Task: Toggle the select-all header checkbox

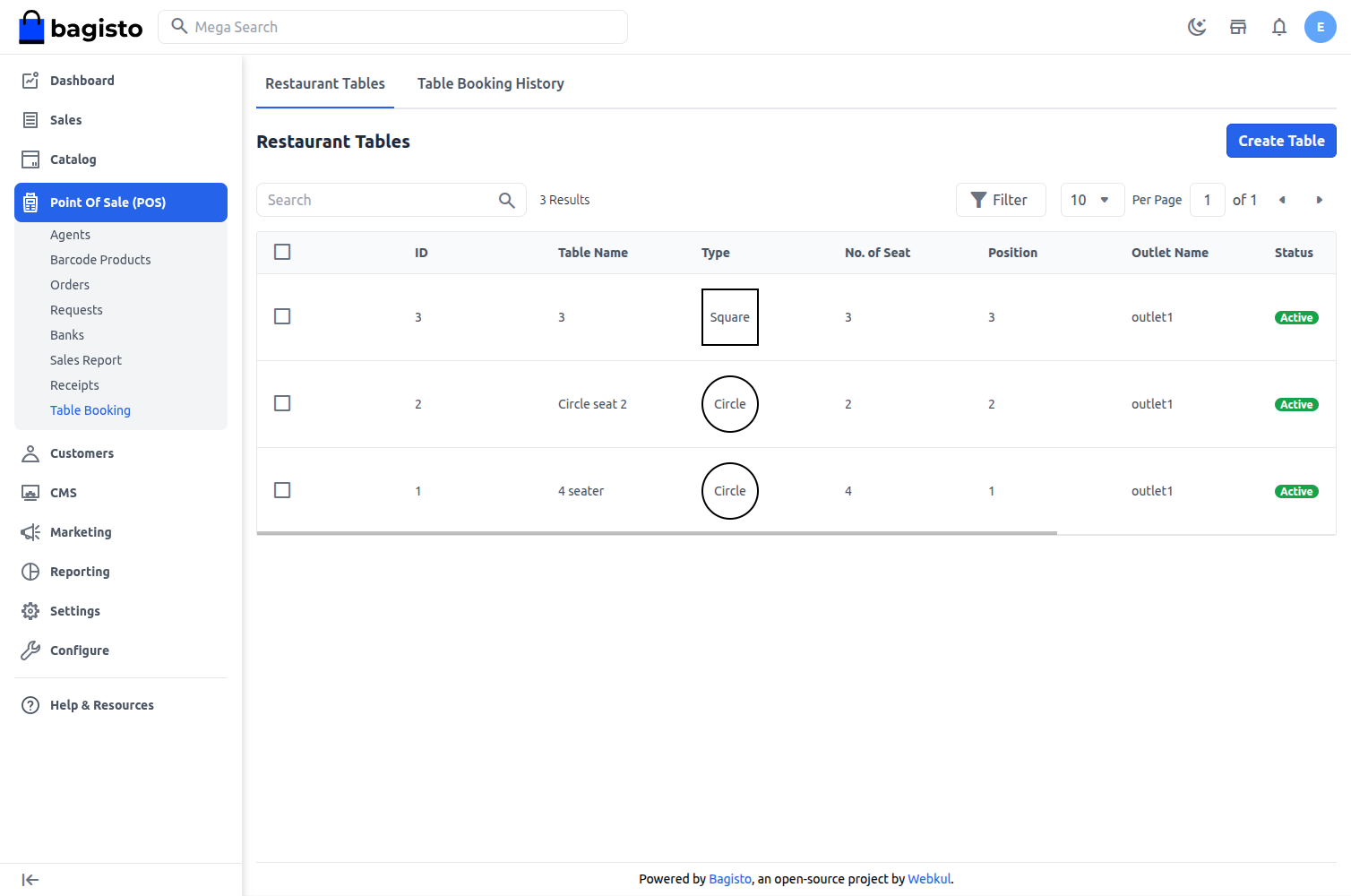Action: click(282, 252)
